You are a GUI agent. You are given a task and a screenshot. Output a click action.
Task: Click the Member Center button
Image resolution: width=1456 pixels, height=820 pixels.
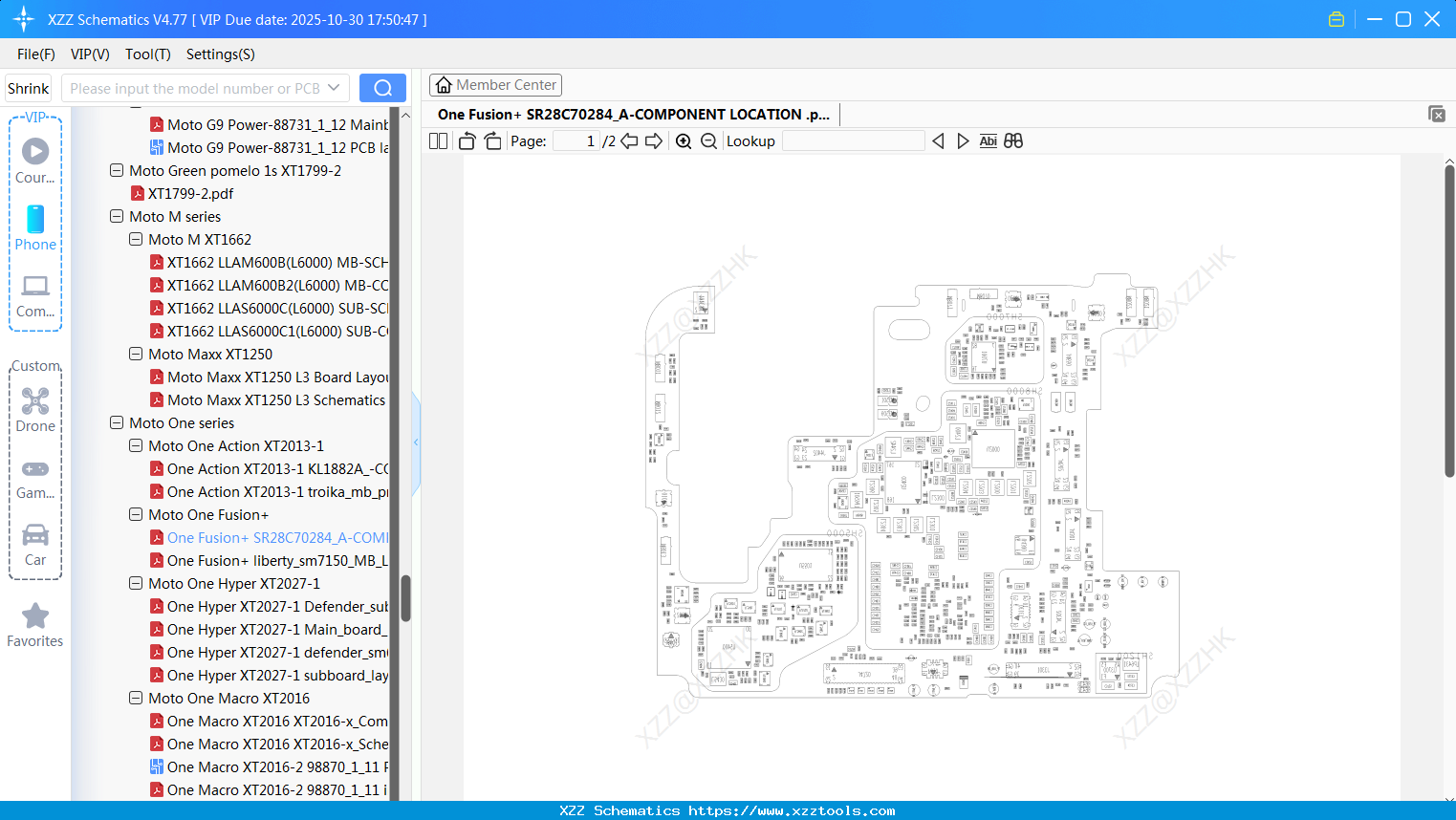(495, 84)
